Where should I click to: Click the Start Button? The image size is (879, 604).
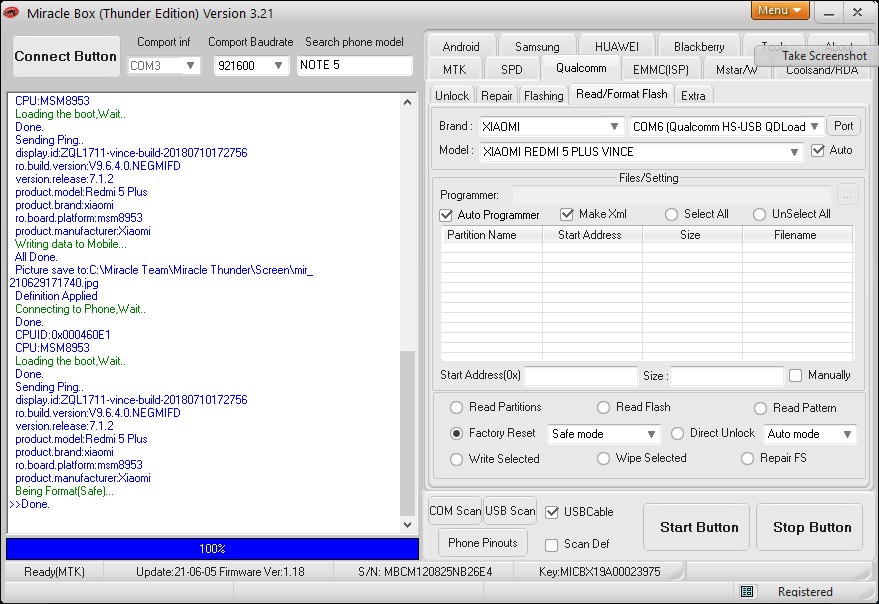coord(698,527)
